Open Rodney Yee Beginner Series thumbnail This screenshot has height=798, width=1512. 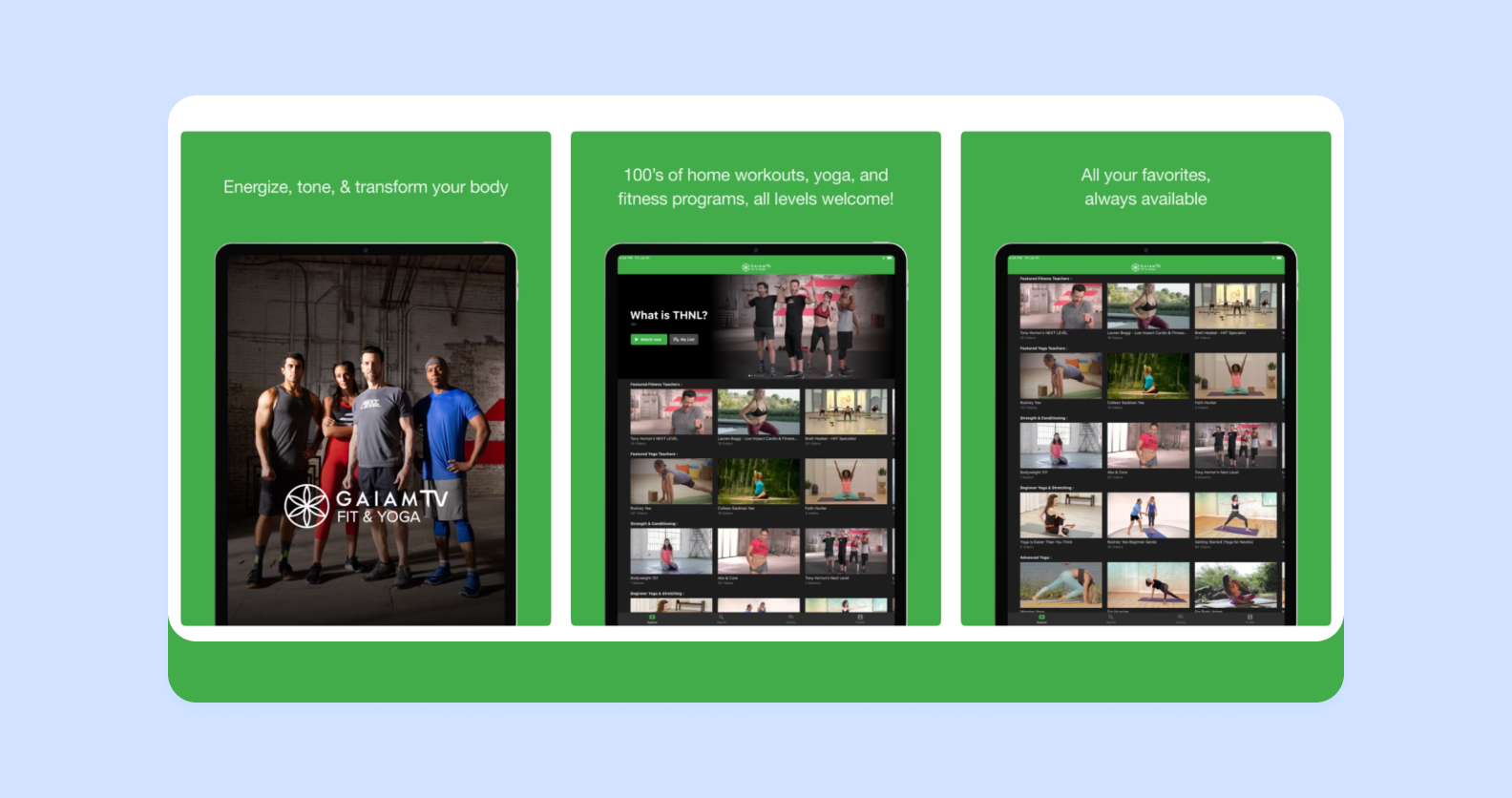coord(1148,515)
